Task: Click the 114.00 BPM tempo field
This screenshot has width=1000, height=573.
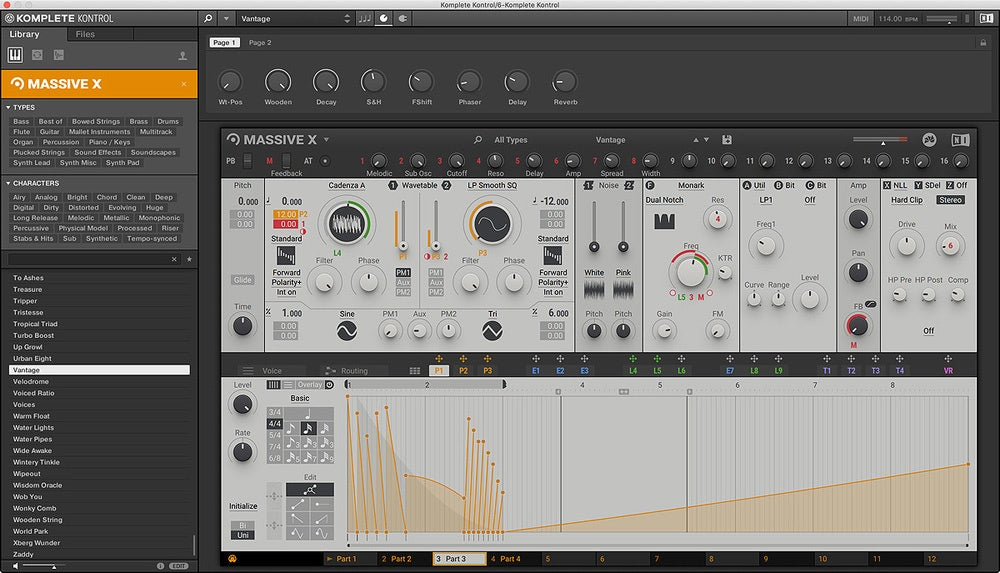Action: tap(898, 19)
